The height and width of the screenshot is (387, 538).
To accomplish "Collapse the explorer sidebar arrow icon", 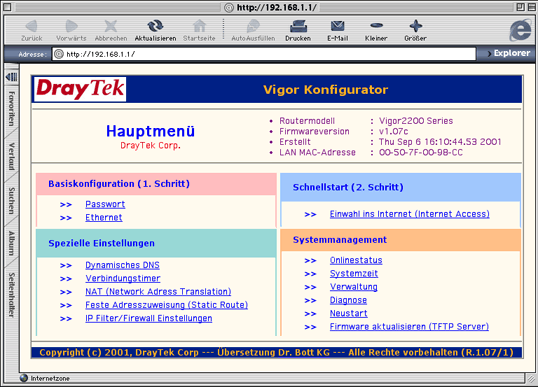I will tap(12, 77).
